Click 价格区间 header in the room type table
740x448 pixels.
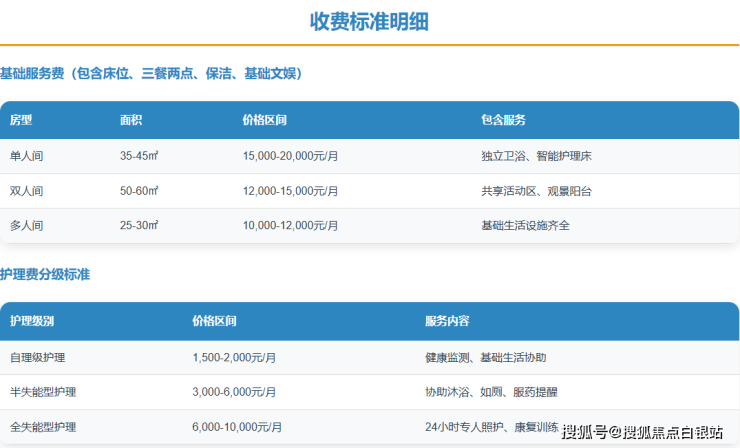pos(265,120)
